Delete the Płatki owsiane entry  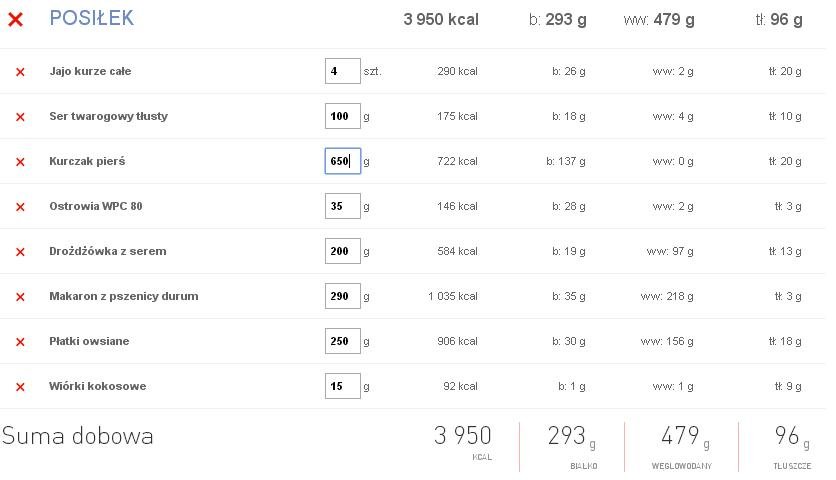(x=20, y=342)
